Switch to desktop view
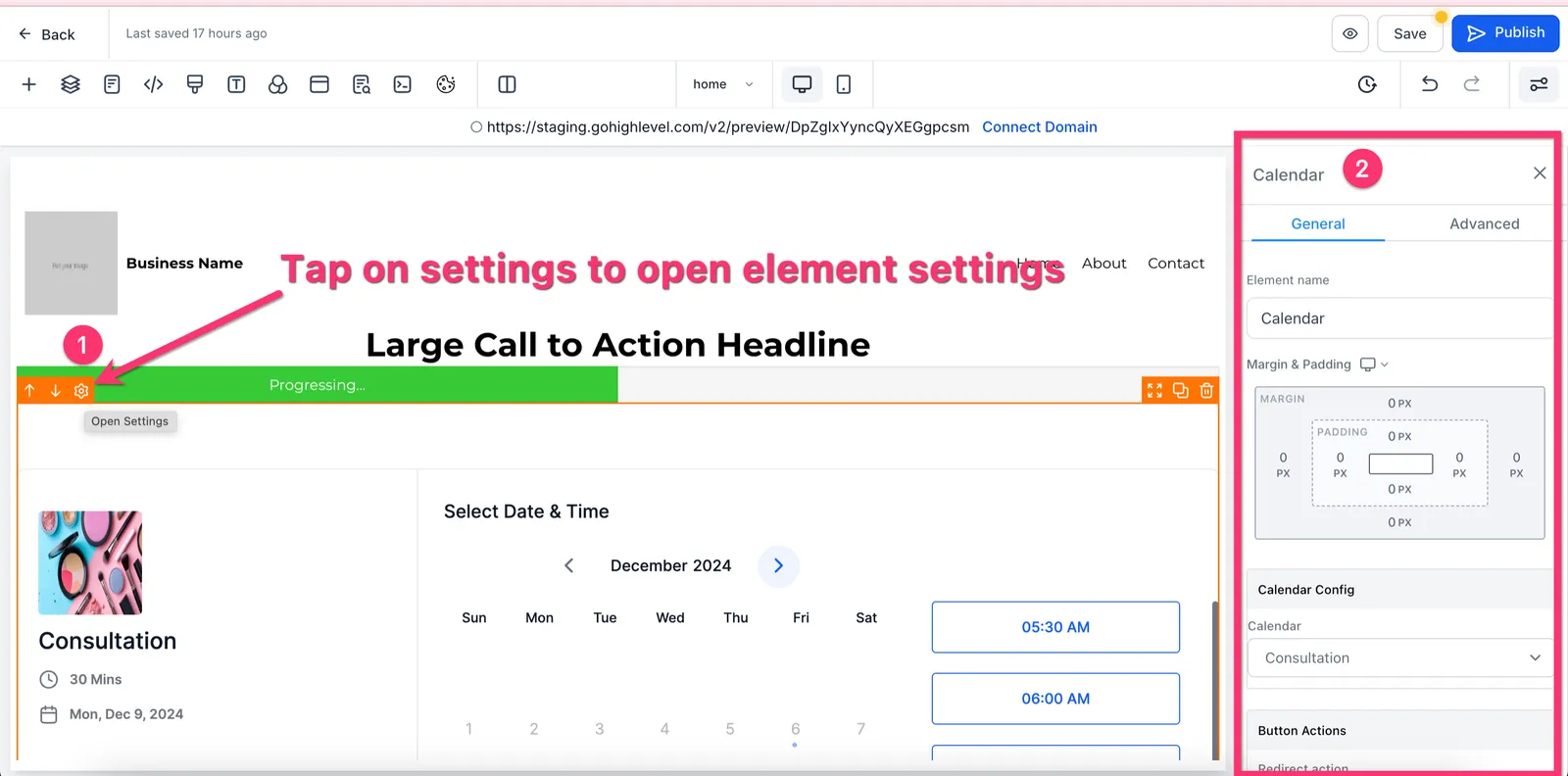Screen dimensions: 1568x776 point(802,84)
